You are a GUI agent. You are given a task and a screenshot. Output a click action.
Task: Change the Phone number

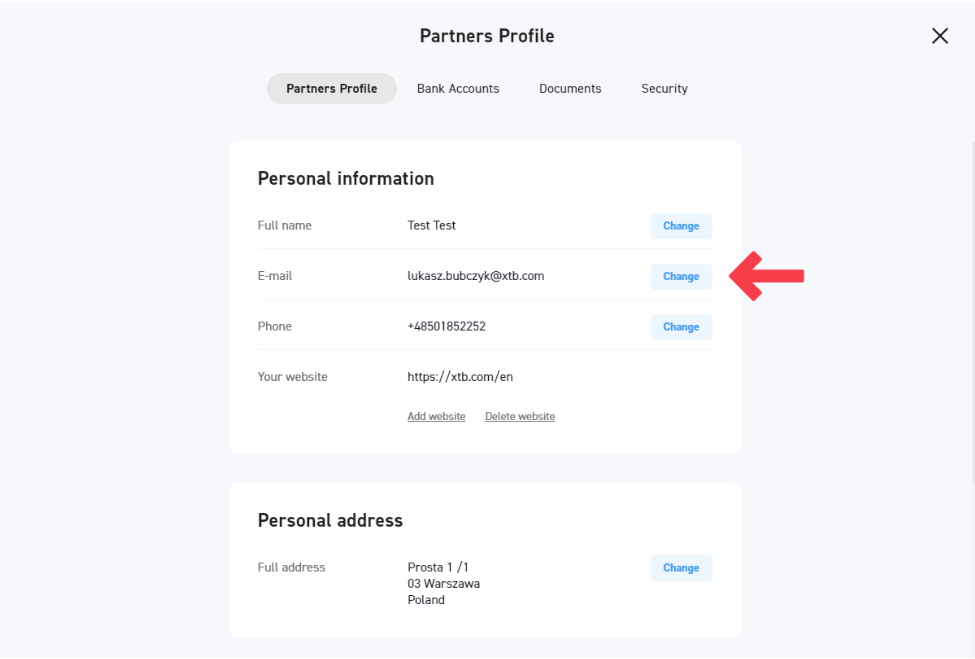coord(681,327)
